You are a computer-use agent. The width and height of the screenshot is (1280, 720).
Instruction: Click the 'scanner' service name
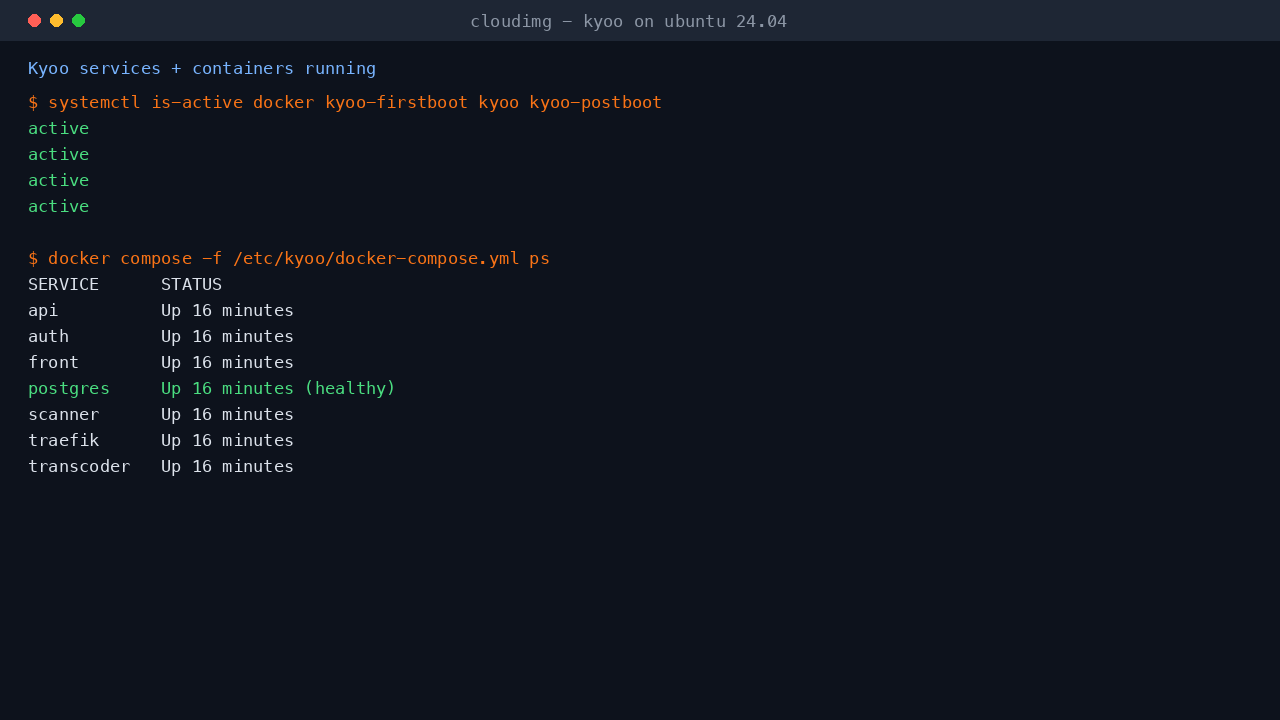coord(64,414)
